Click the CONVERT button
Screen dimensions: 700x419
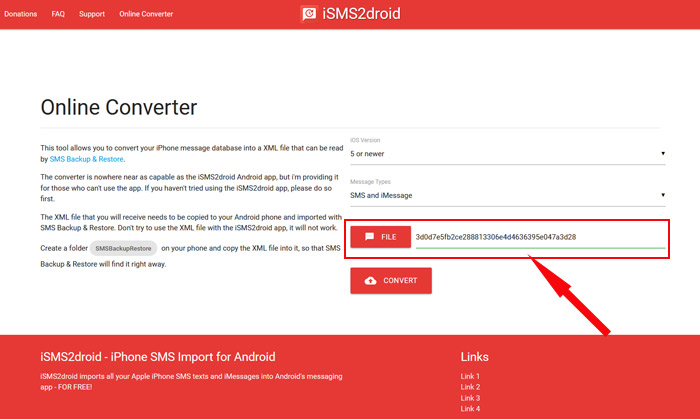(391, 281)
